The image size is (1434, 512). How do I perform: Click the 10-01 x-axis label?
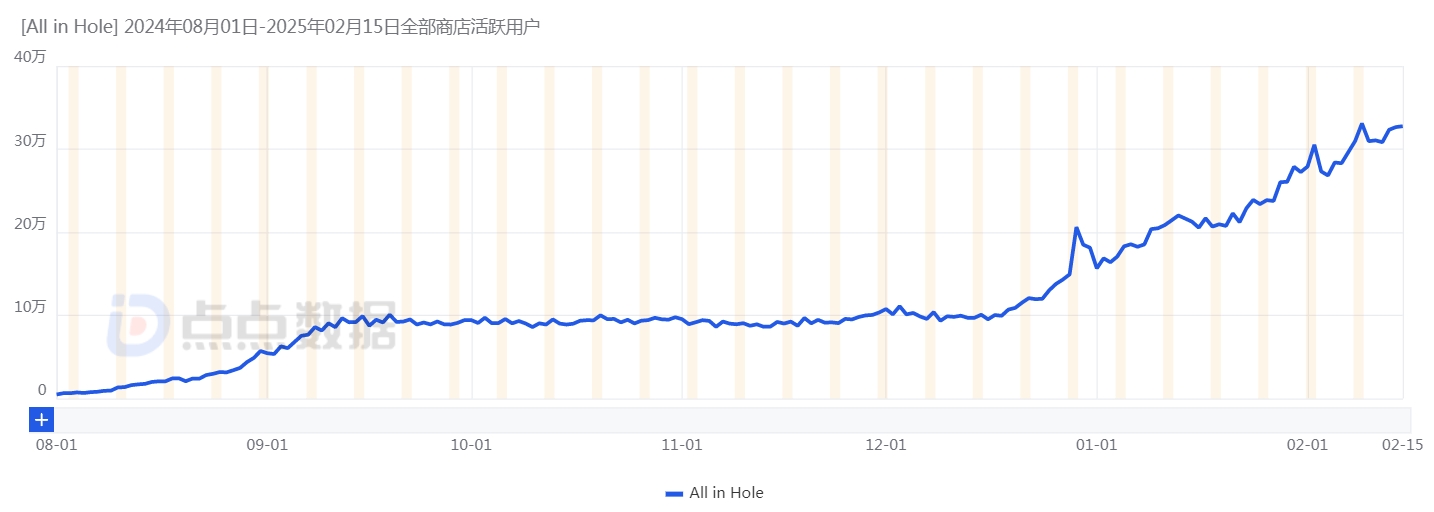click(x=472, y=444)
